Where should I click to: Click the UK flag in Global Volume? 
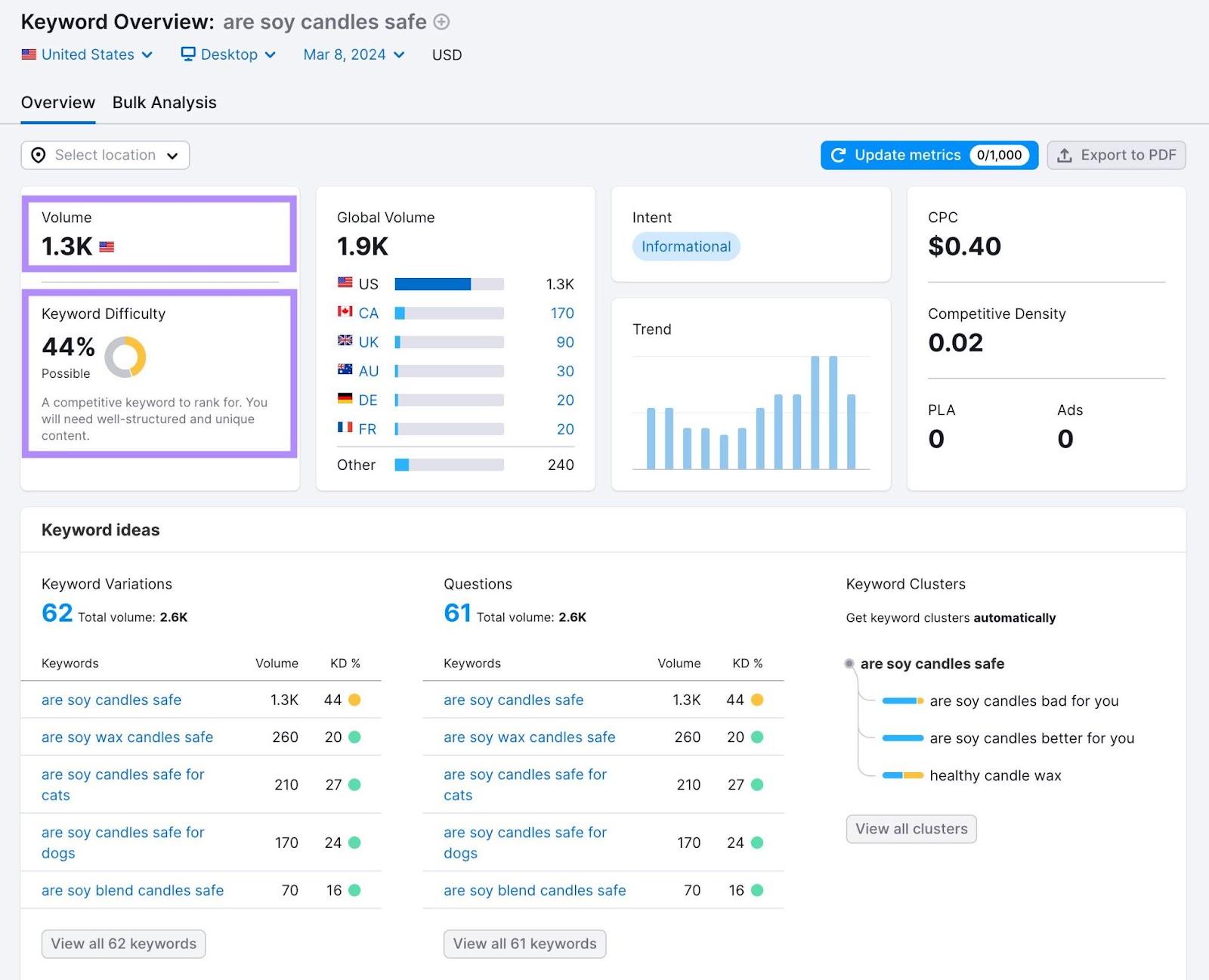coord(345,341)
